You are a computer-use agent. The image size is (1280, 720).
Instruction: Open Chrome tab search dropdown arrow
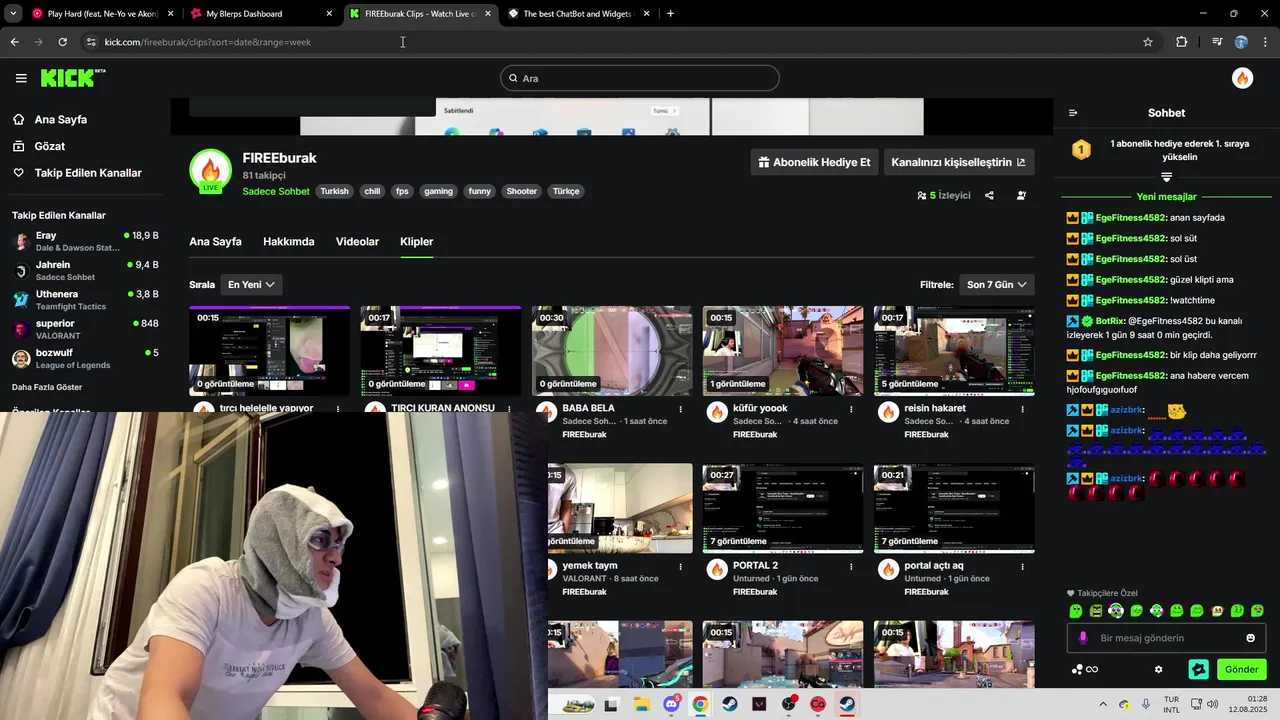coord(13,14)
